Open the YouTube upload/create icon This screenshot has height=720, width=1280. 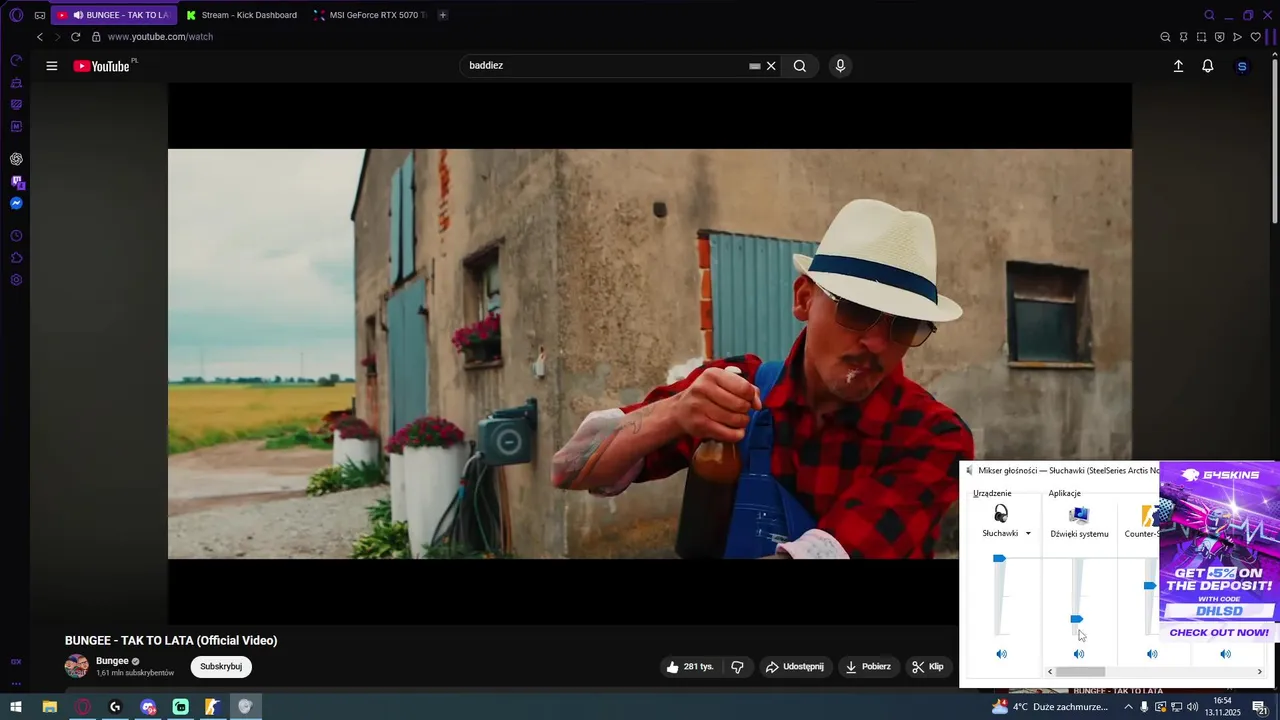[1178, 66]
